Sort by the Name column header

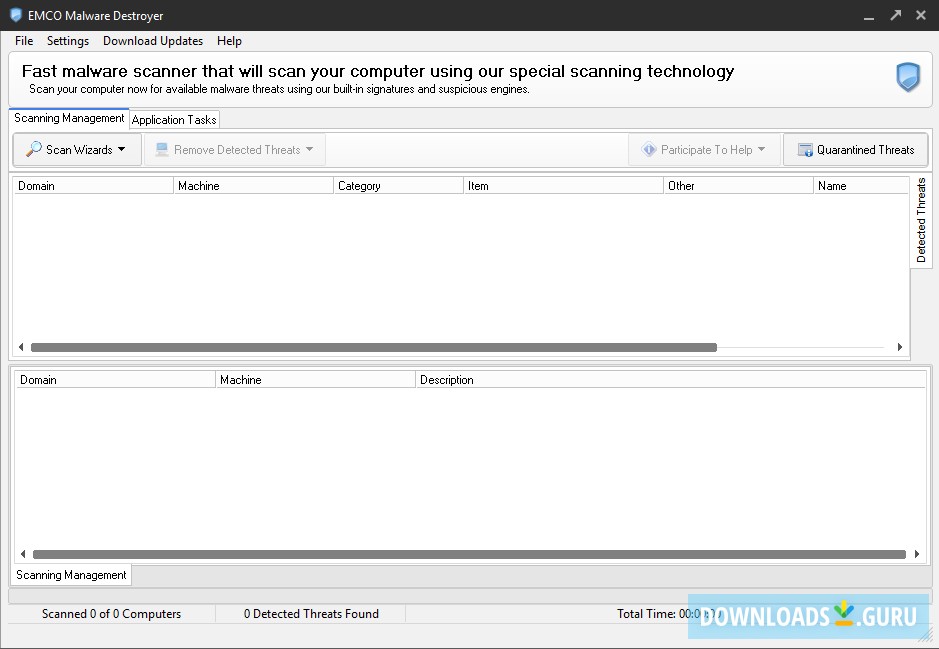tap(861, 186)
